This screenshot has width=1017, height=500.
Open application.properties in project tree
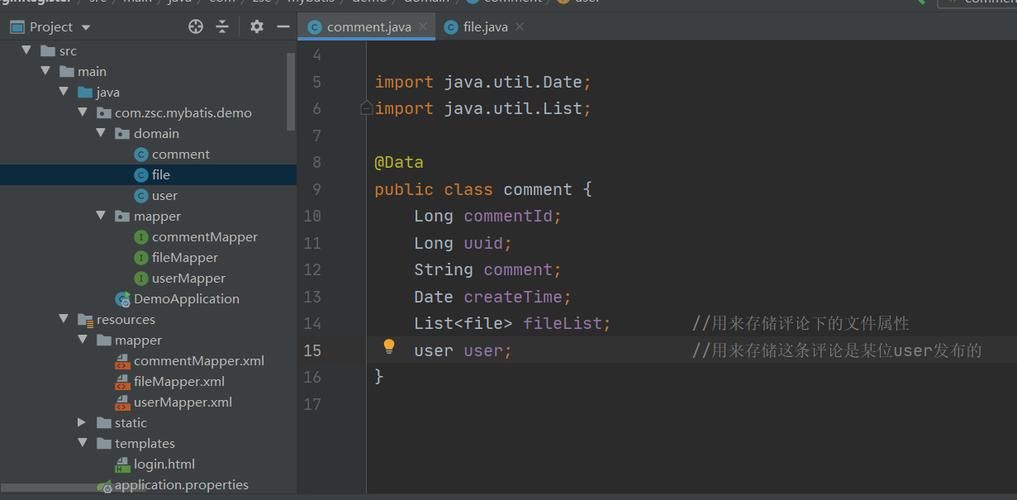181,485
